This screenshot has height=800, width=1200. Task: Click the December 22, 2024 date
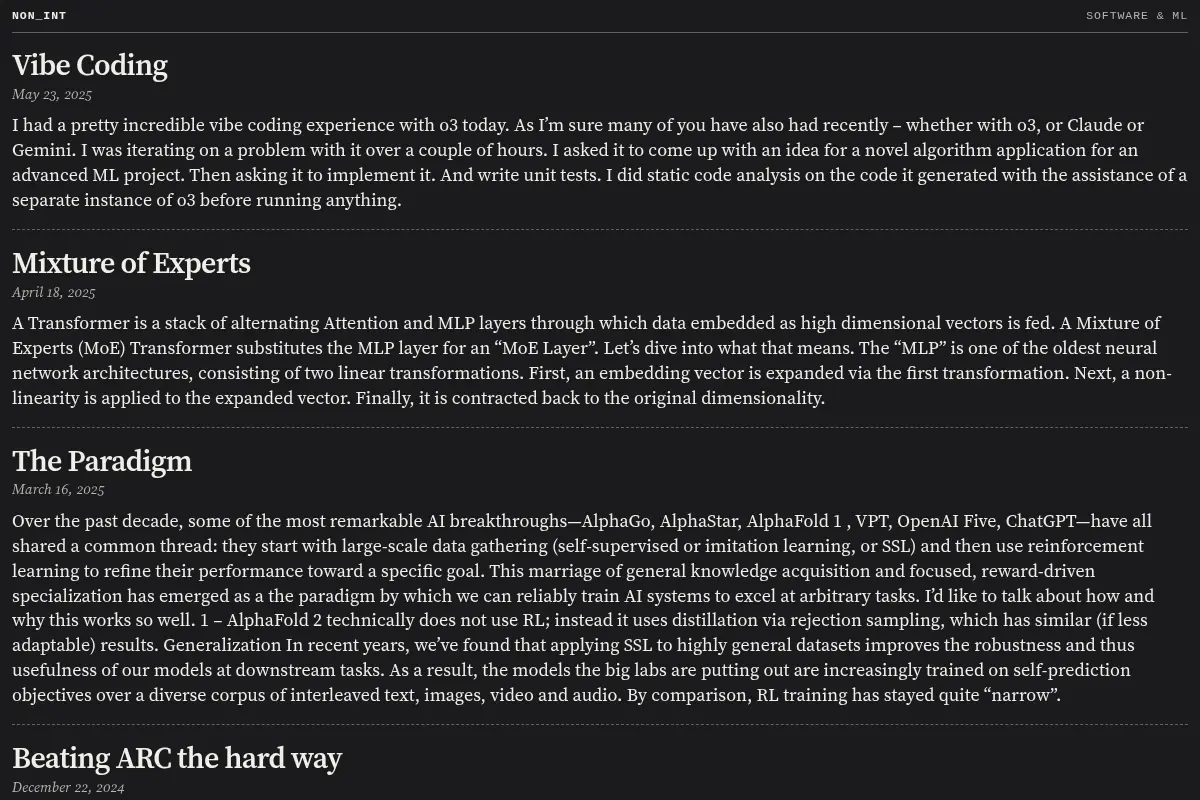68,788
